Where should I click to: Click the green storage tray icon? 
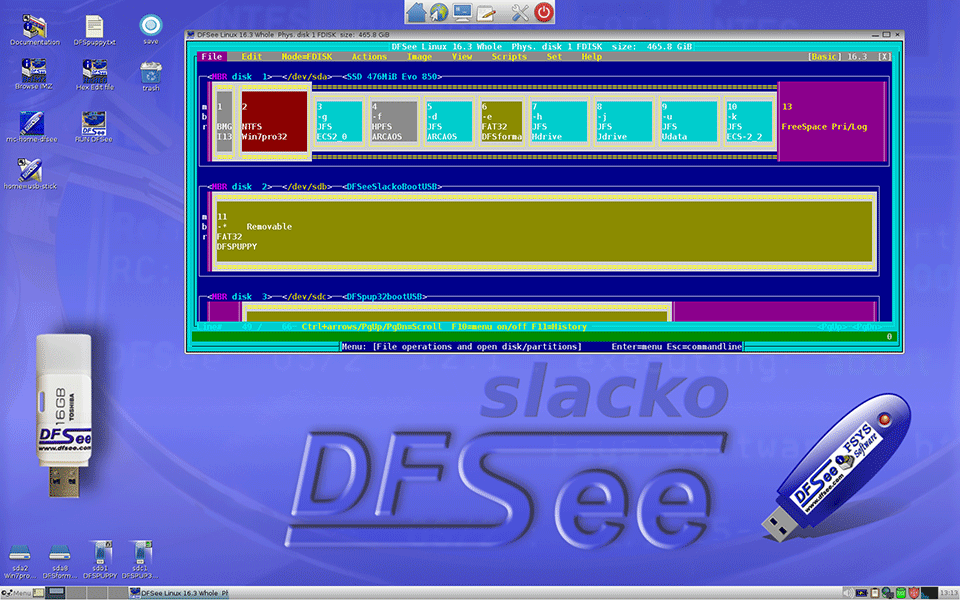(901, 593)
